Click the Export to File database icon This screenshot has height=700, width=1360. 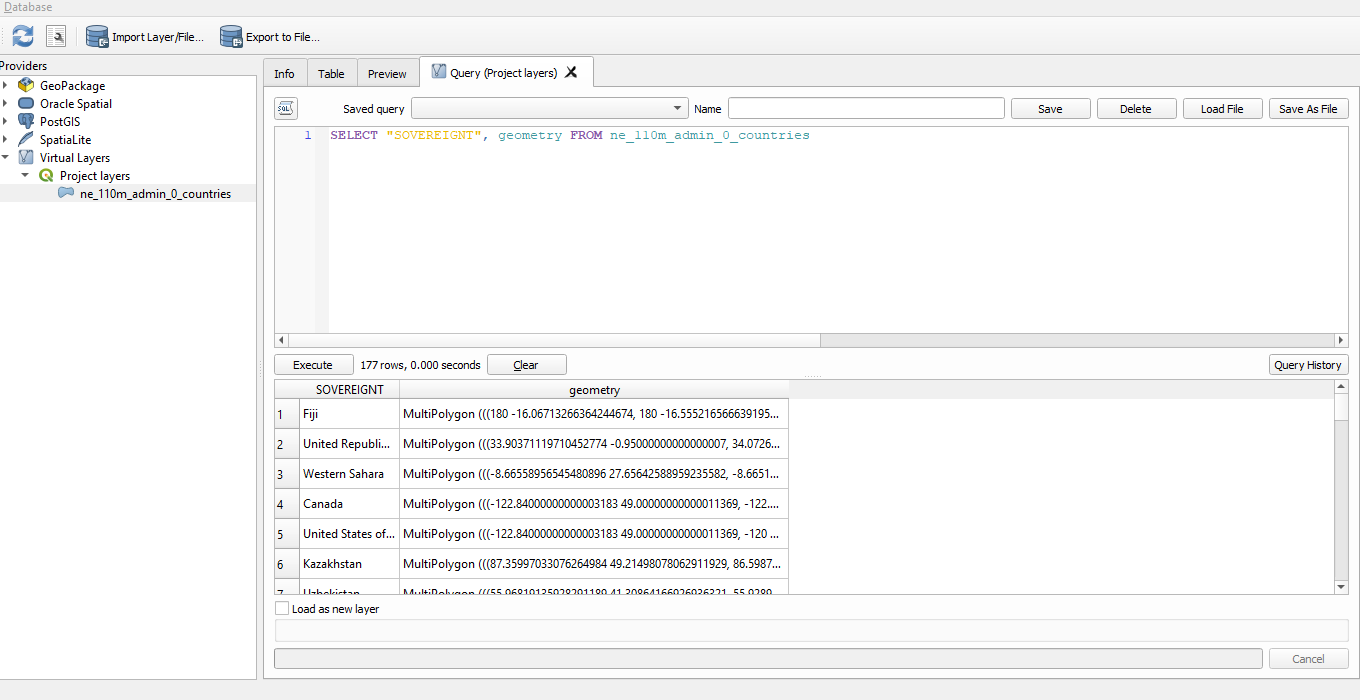[x=231, y=36]
